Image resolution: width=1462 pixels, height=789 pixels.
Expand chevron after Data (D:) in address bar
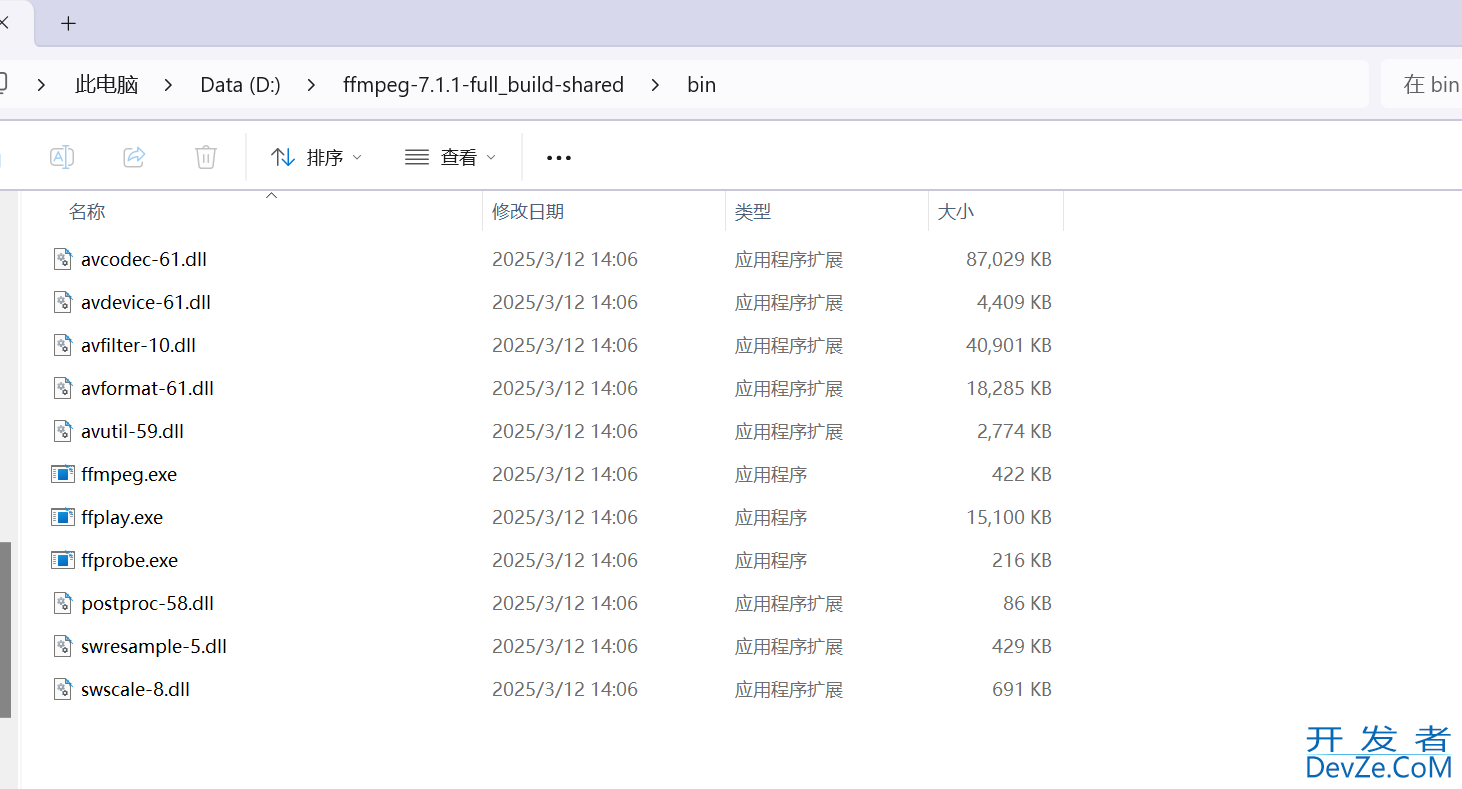(x=311, y=85)
